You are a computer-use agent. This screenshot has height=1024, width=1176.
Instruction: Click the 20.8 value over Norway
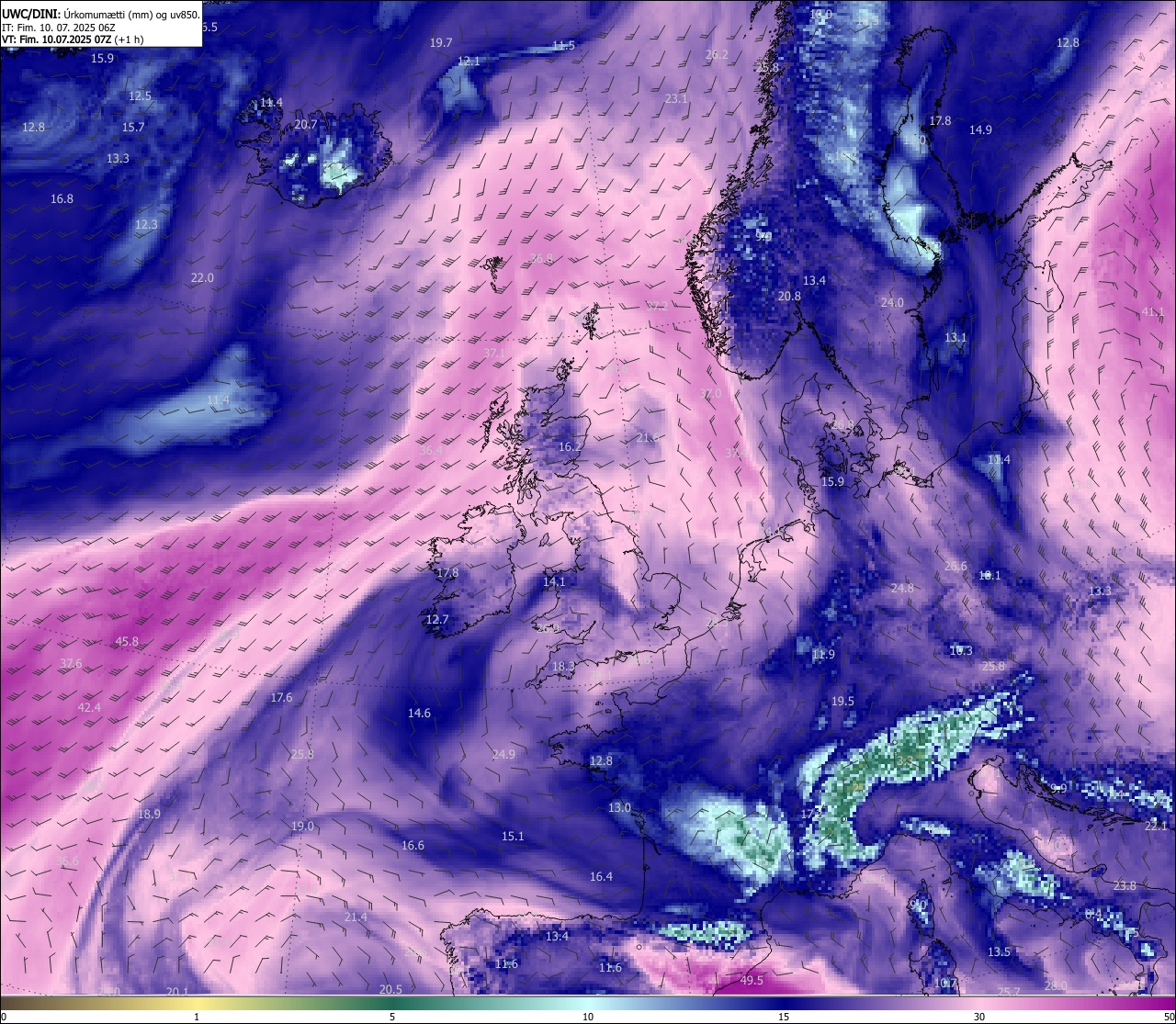(x=789, y=296)
